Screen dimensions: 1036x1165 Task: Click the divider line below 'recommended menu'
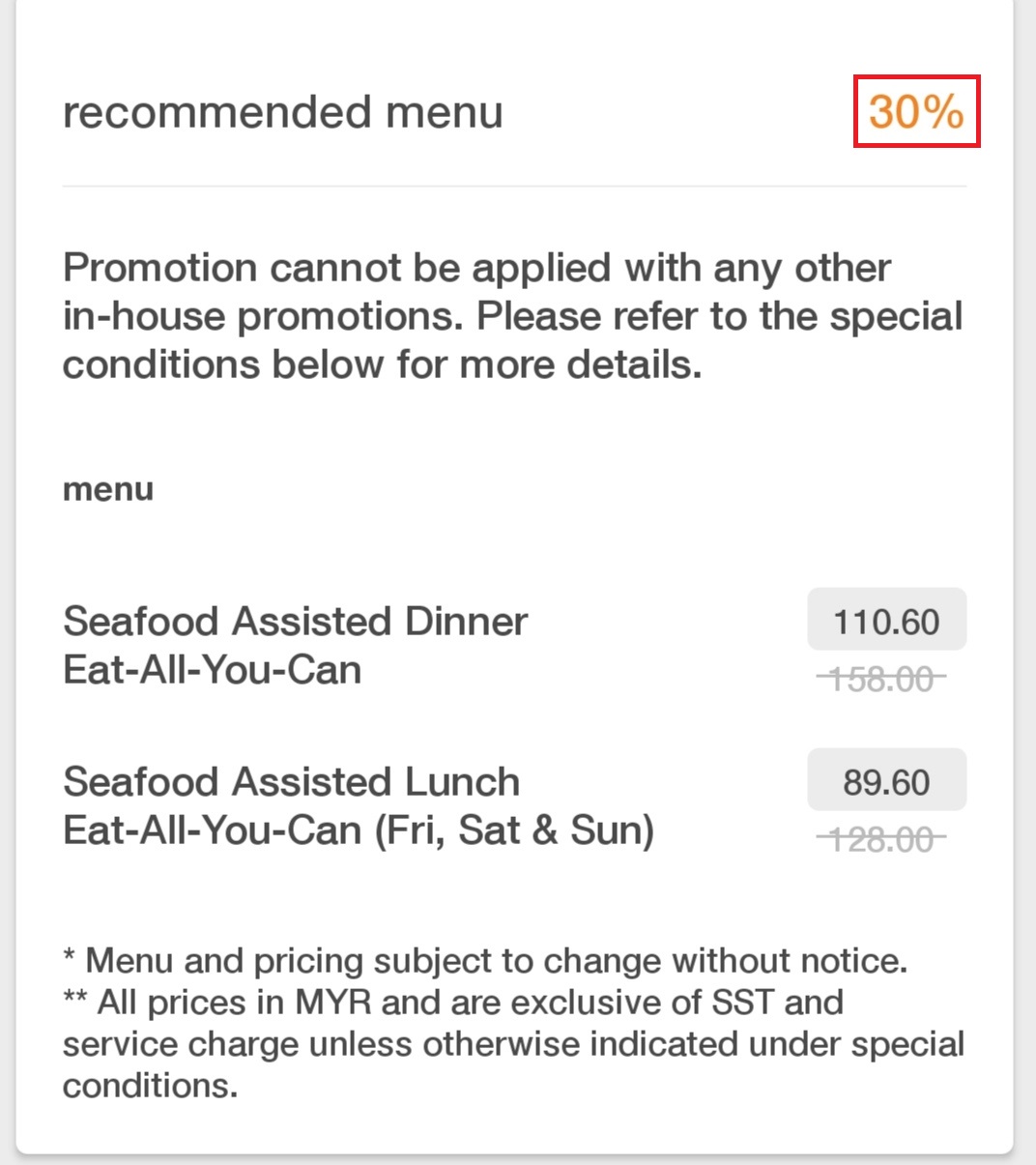(x=514, y=186)
